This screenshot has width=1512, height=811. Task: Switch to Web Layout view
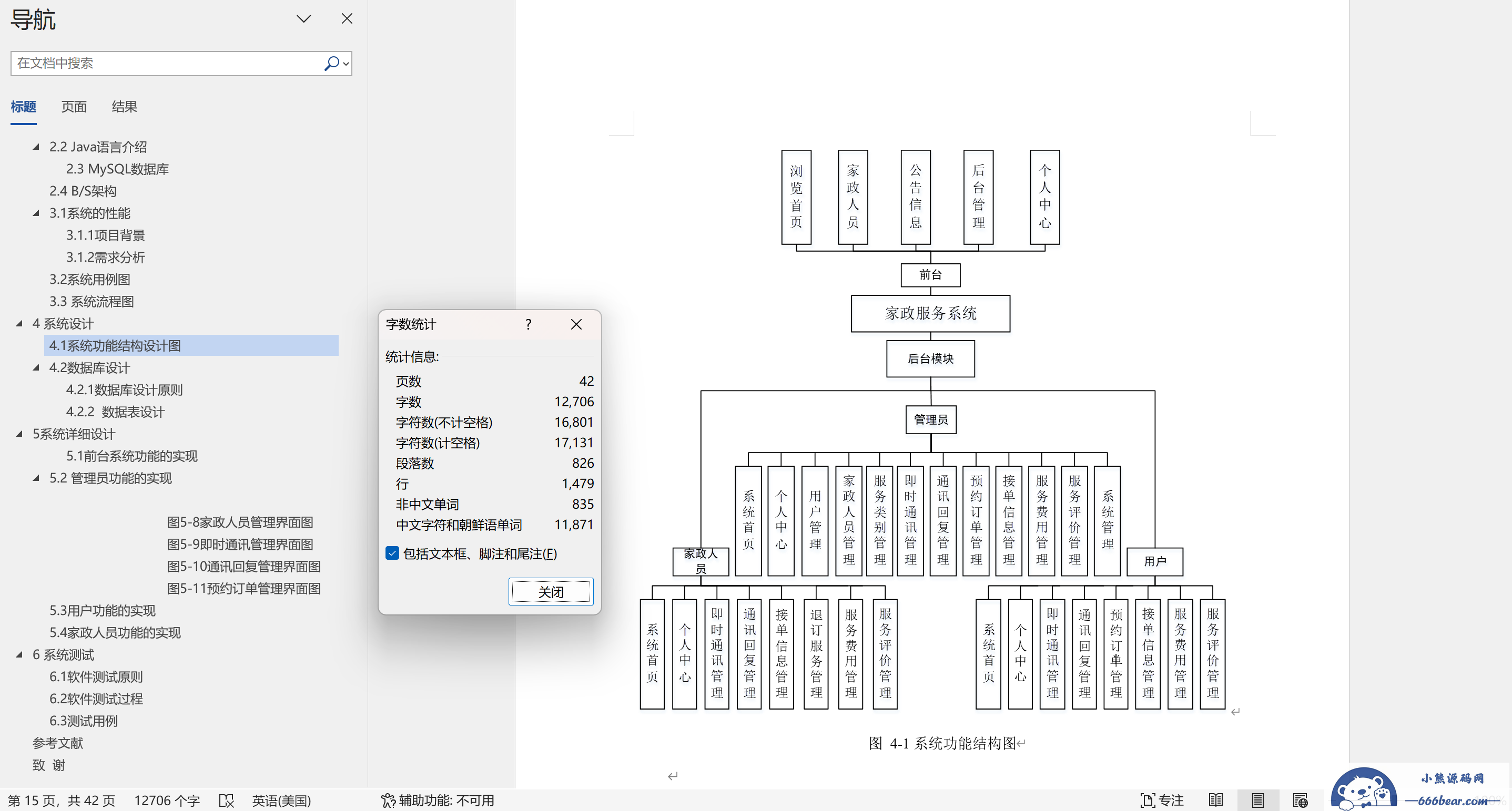(1300, 800)
